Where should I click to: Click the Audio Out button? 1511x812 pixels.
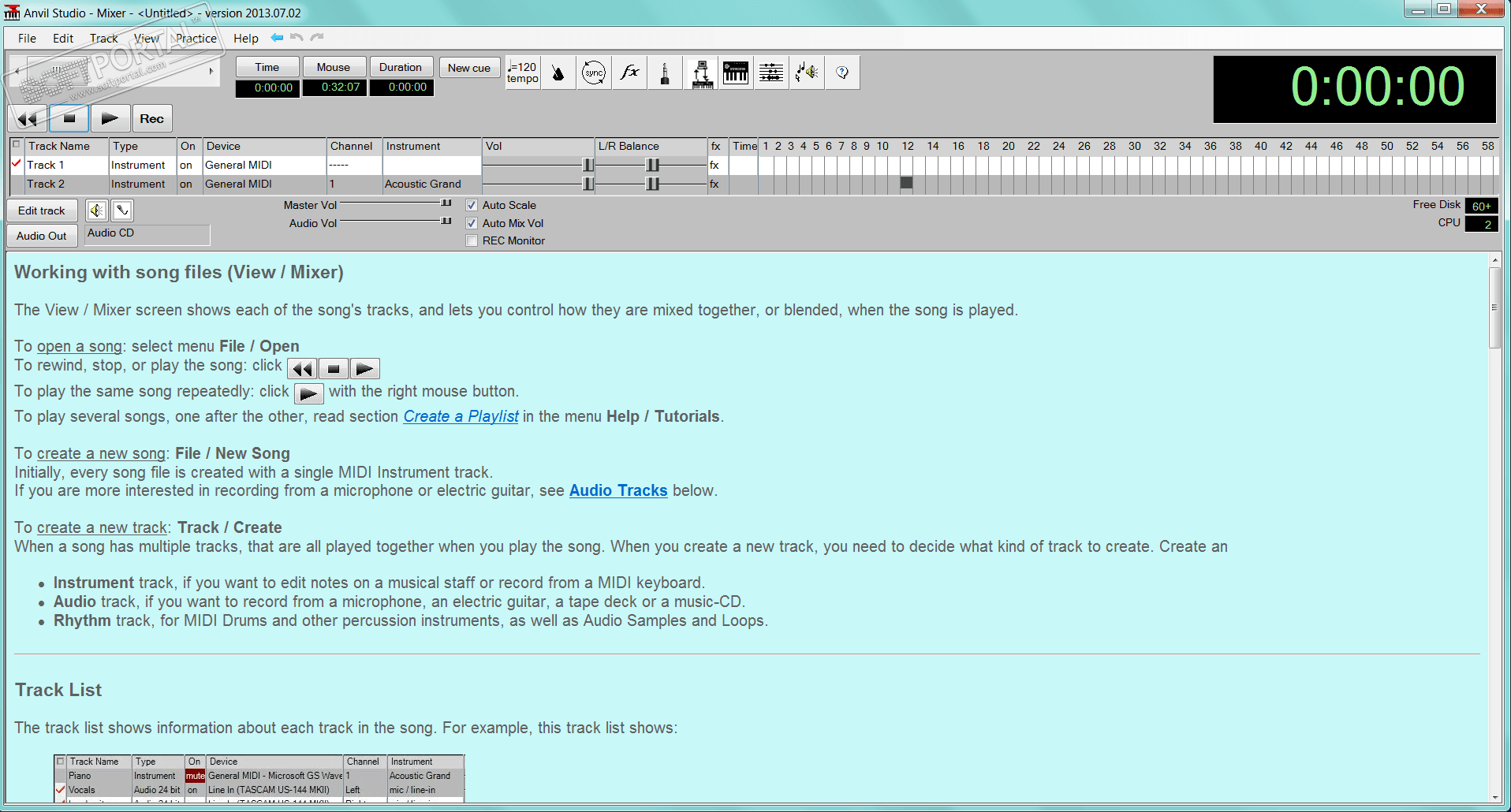click(x=42, y=236)
